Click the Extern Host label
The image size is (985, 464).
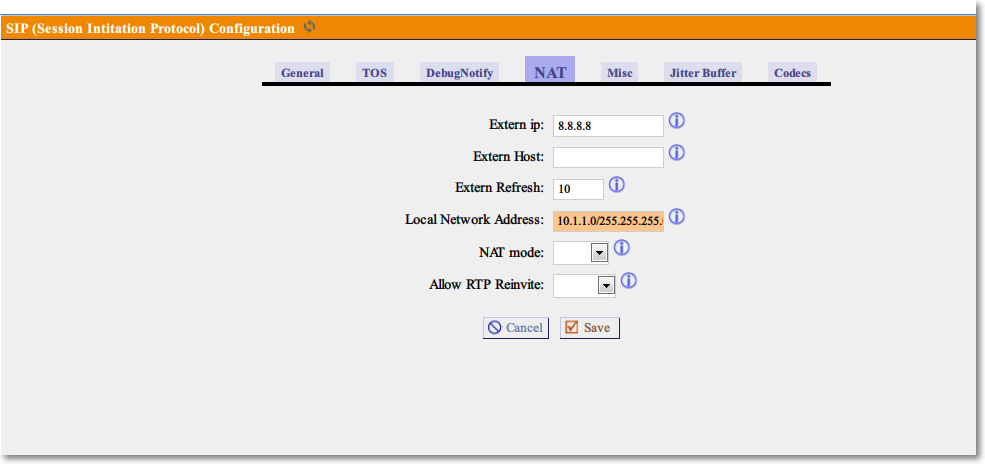point(509,156)
